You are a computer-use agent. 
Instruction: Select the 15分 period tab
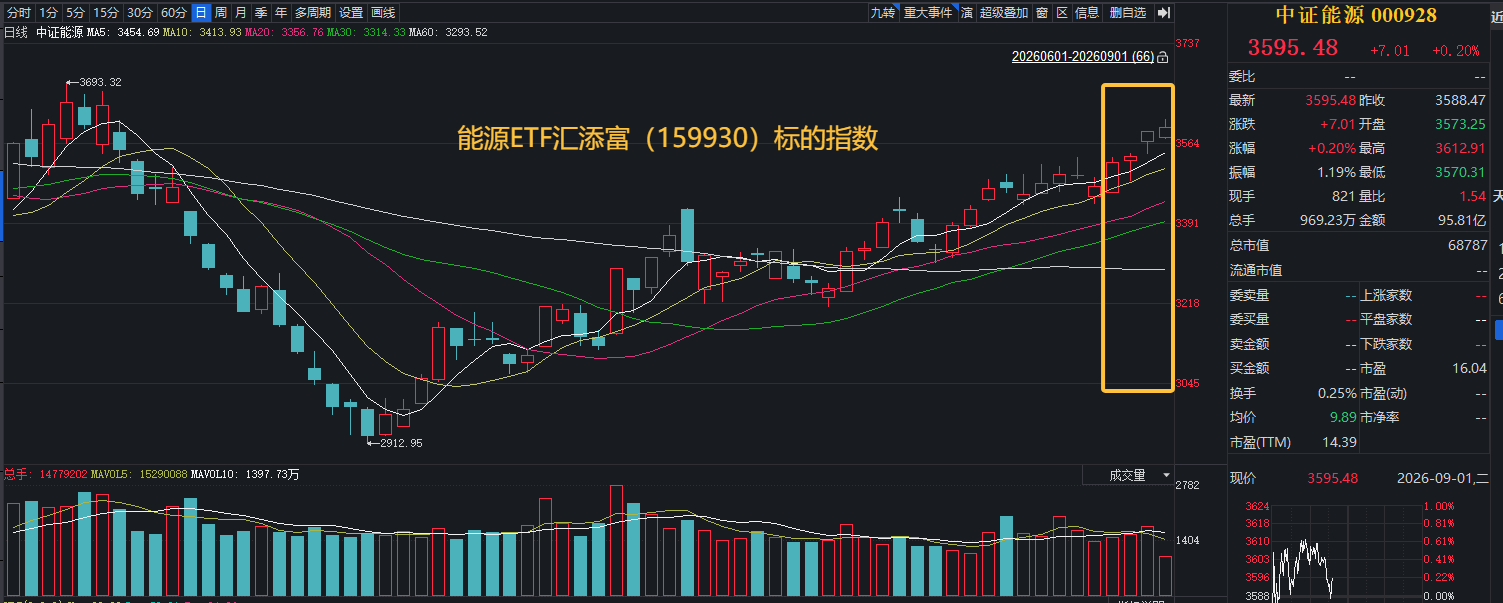point(106,13)
